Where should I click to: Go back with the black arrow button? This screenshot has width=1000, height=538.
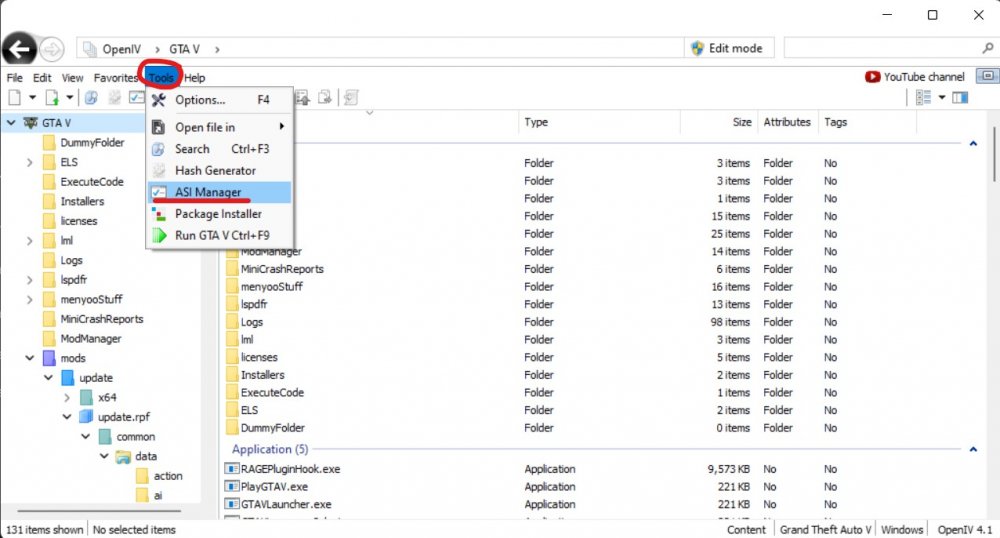(19, 49)
